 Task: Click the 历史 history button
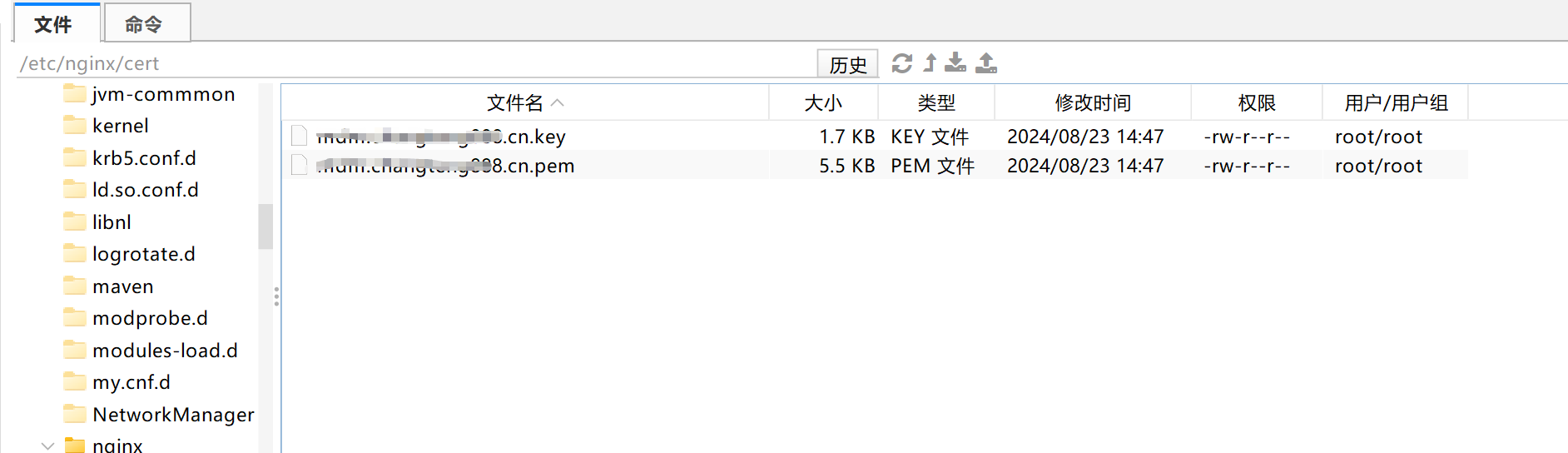pyautogui.click(x=847, y=64)
